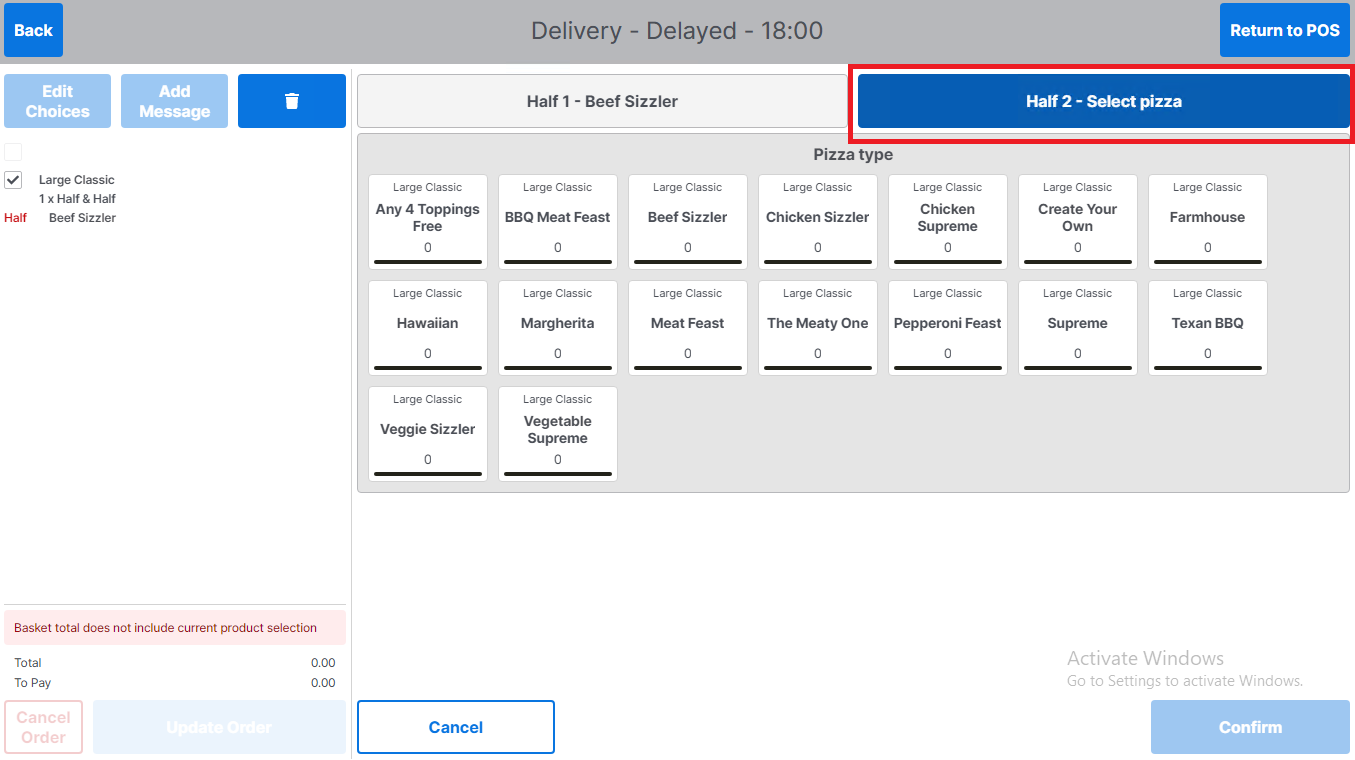Screen dimensions: 1355x760
Task: Open the Half 2 - Select pizza tab
Action: point(1103,101)
